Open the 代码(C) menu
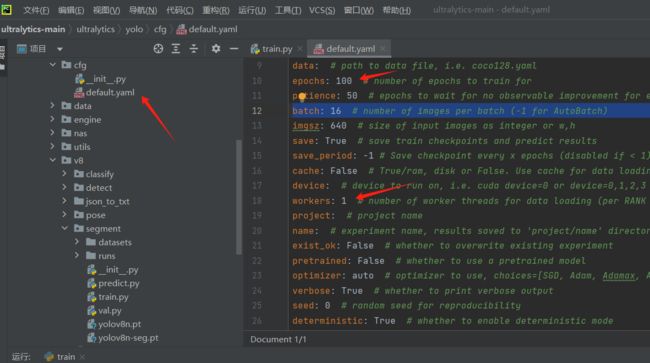This screenshot has height=363, width=650. pyautogui.click(x=180, y=10)
